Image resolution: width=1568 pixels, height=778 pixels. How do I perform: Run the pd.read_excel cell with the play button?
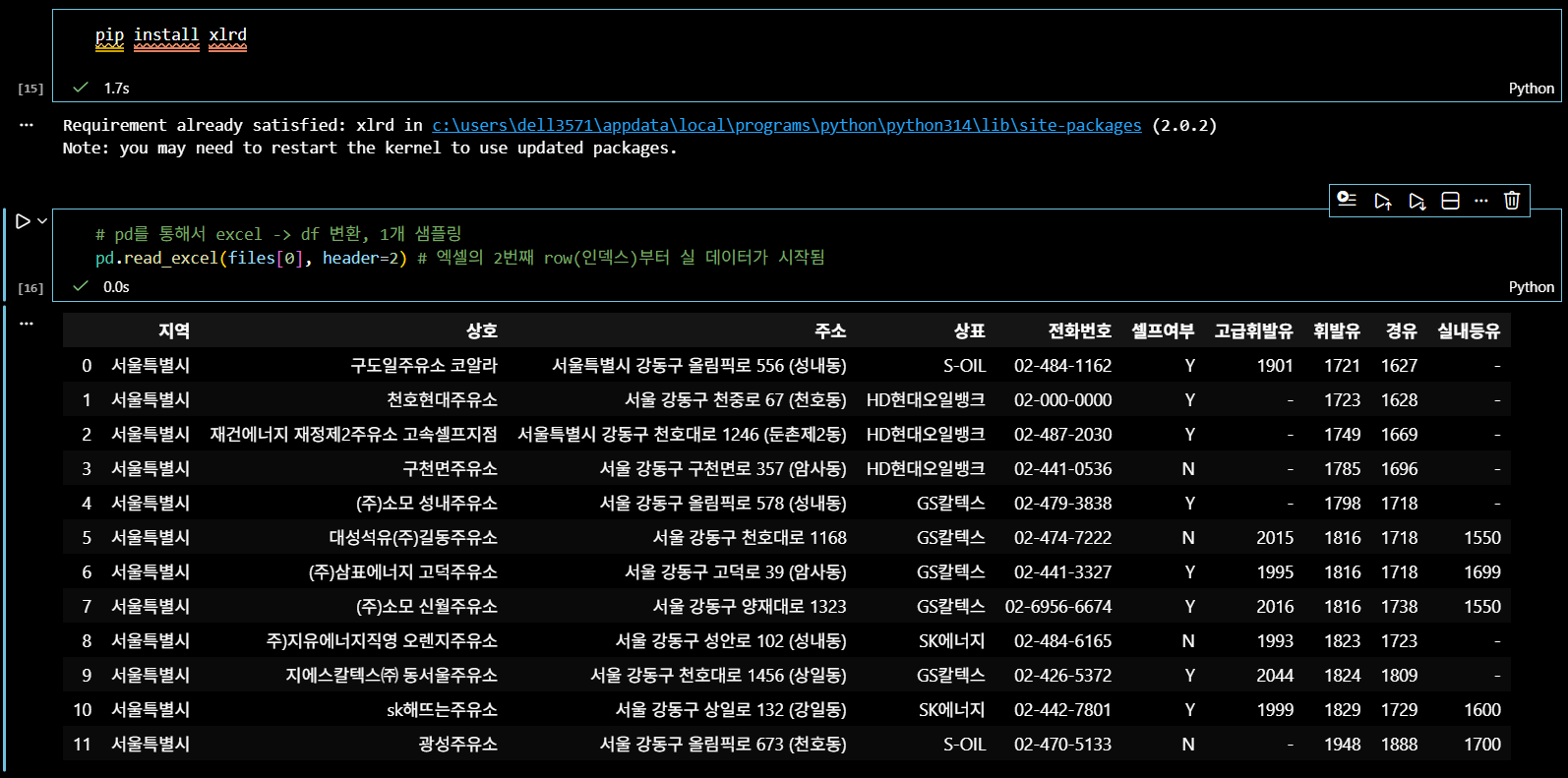23,221
